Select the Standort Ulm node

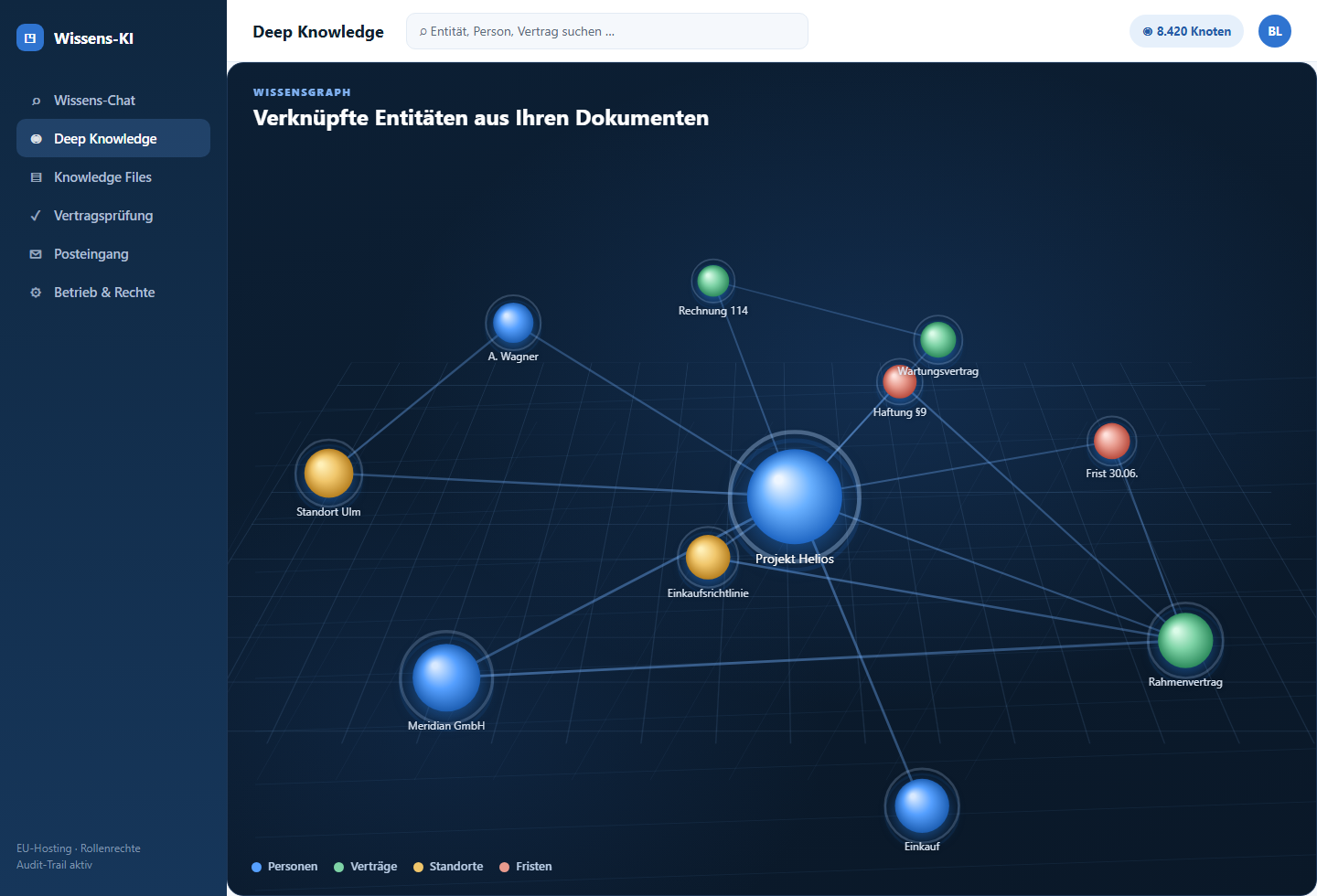pyautogui.click(x=328, y=473)
